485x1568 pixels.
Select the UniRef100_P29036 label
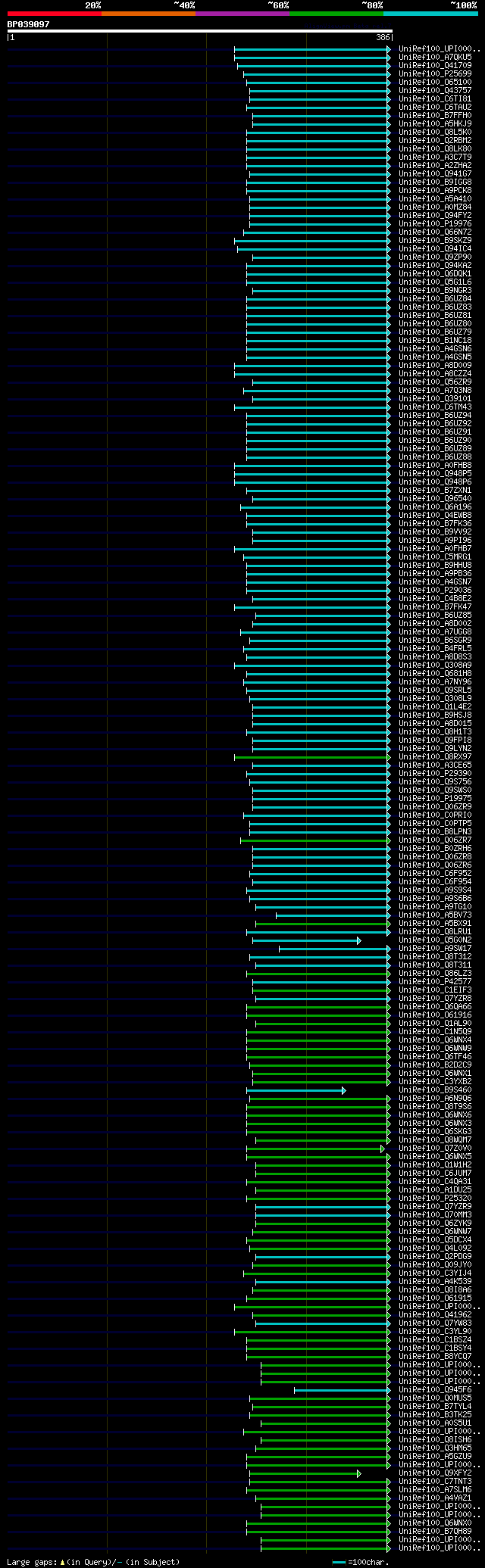[x=435, y=590]
